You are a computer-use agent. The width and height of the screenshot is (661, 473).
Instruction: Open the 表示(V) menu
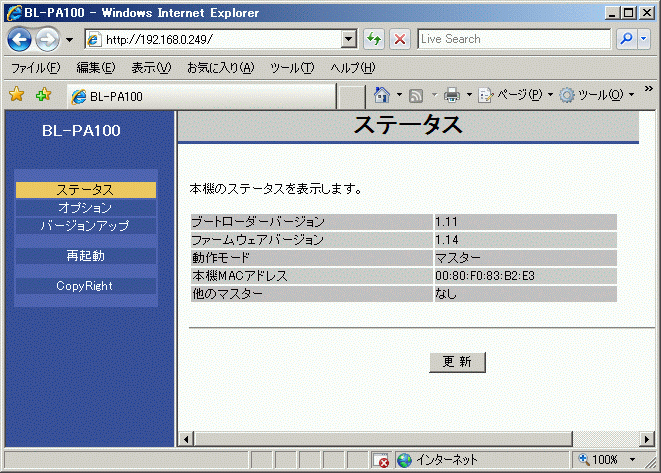151,67
